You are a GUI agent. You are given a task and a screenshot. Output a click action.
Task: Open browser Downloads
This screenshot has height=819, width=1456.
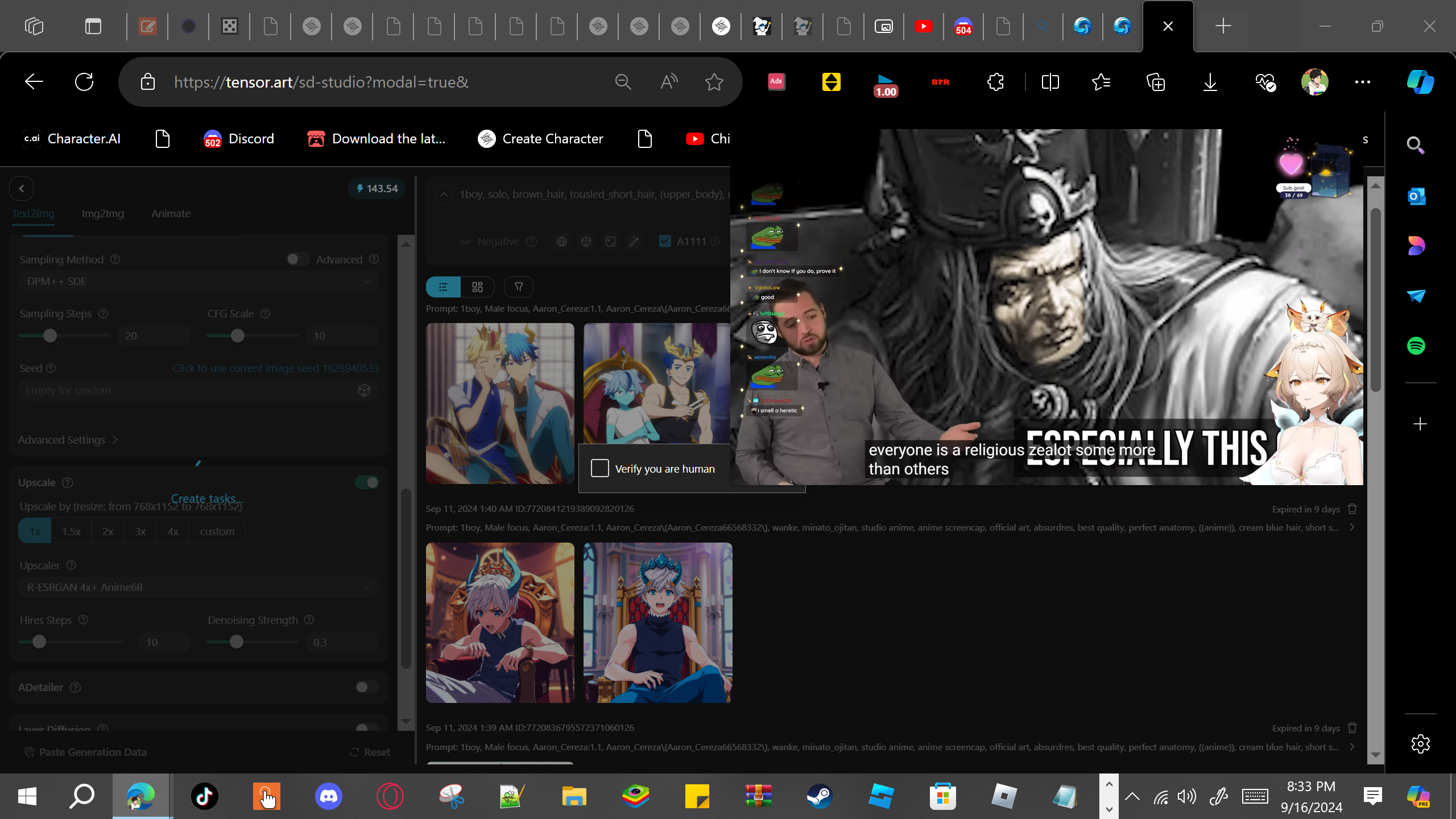coord(1210,82)
